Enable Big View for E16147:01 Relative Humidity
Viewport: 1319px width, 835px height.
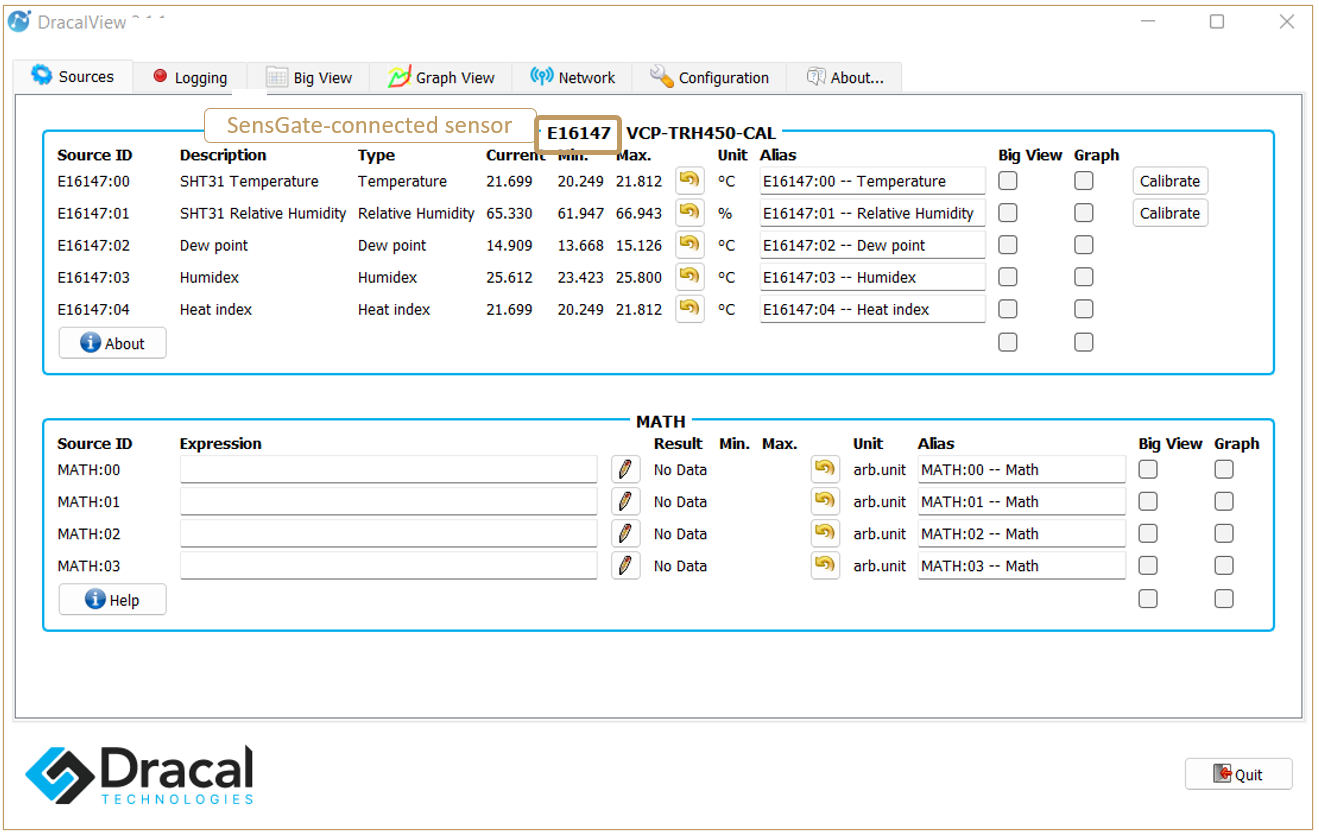point(1008,213)
